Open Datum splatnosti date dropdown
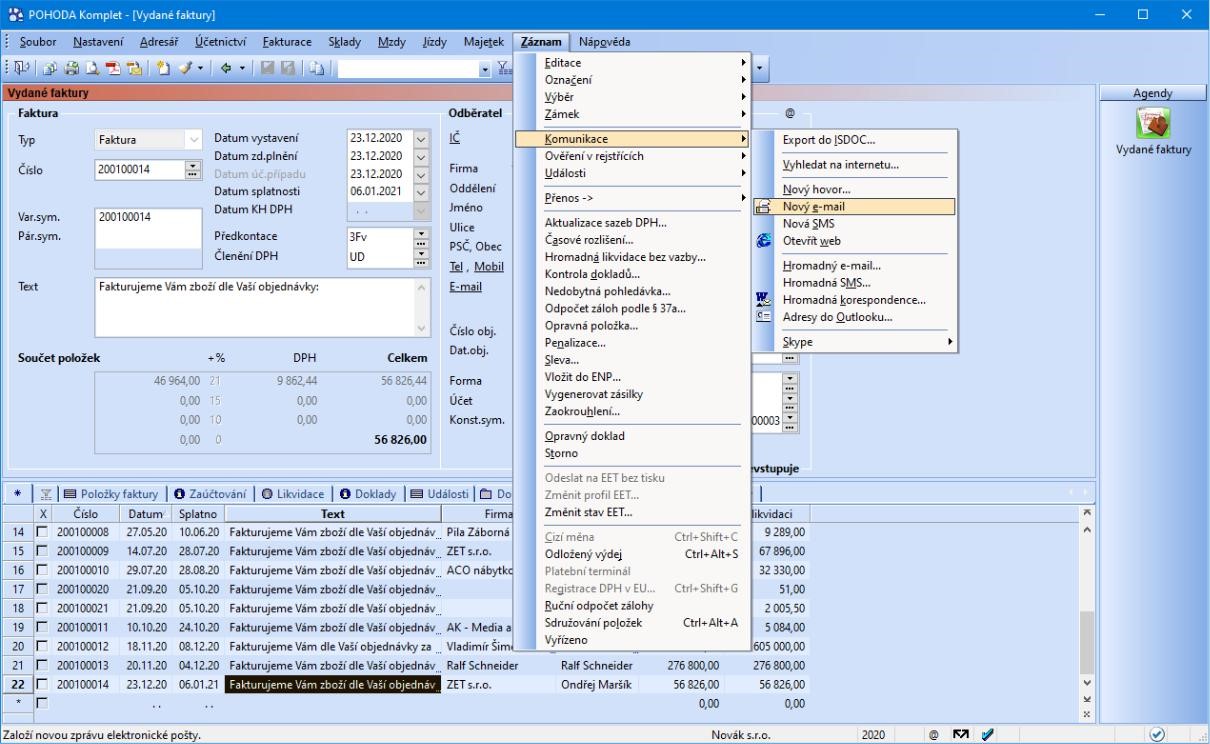Screen dimensions: 1210x744 tap(420, 190)
